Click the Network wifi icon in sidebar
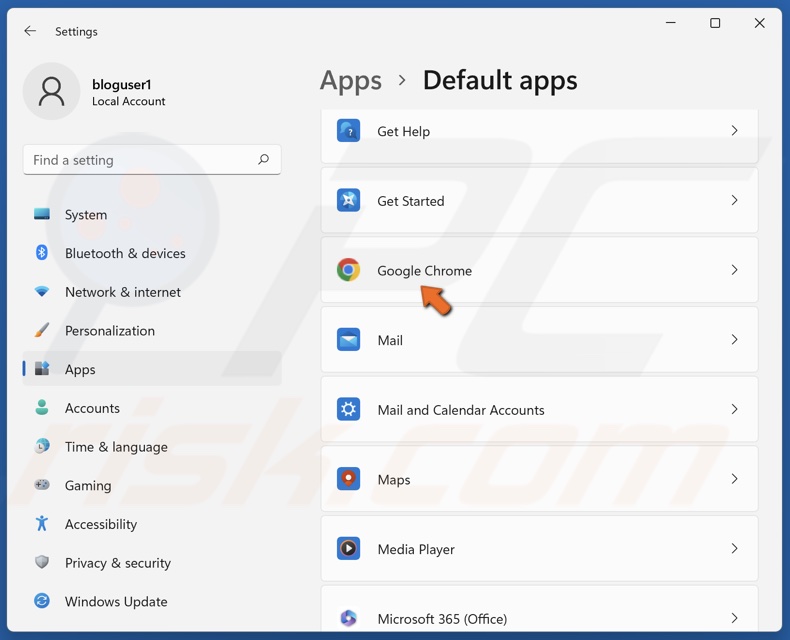790x640 pixels. click(42, 291)
